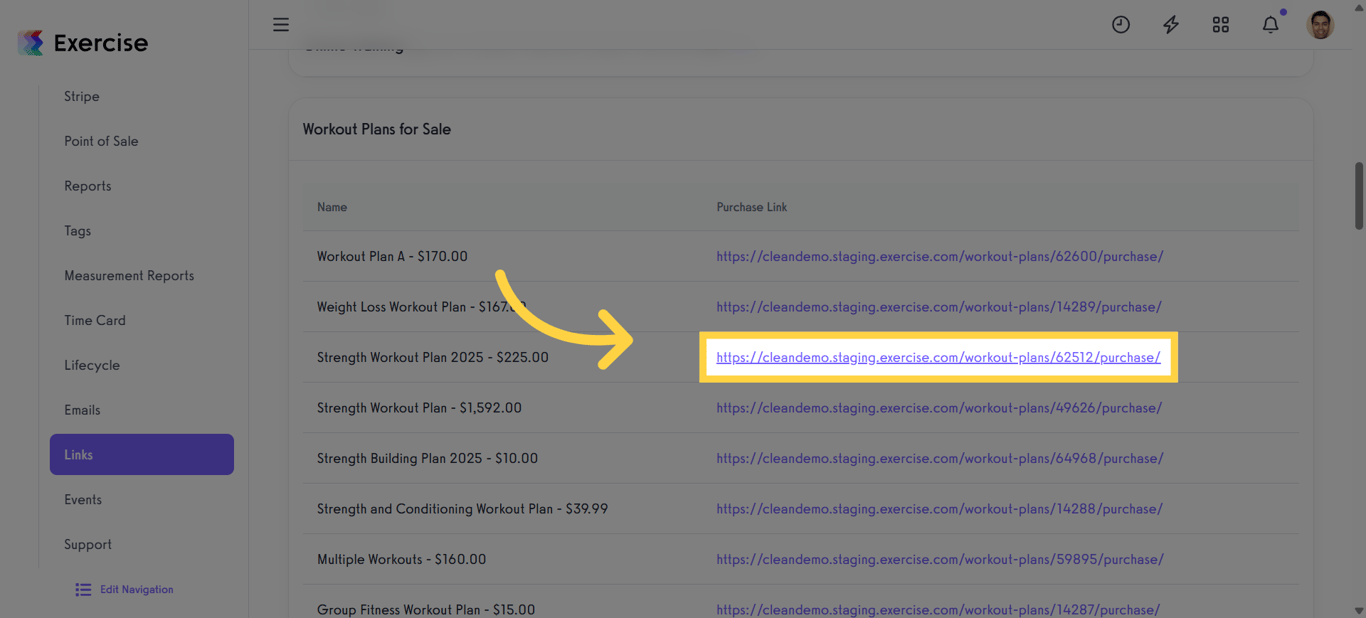The image size is (1366, 618).
Task: Click 'Strength and Conditioning Workout Plan - $39.99' text
Action: click(462, 509)
